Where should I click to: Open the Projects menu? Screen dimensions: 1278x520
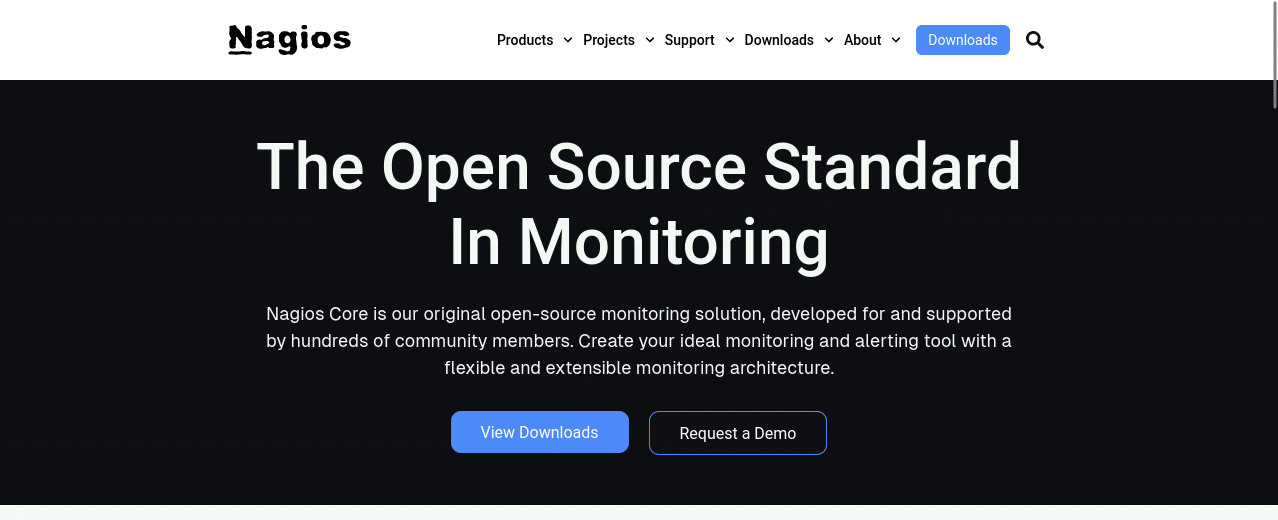click(609, 40)
